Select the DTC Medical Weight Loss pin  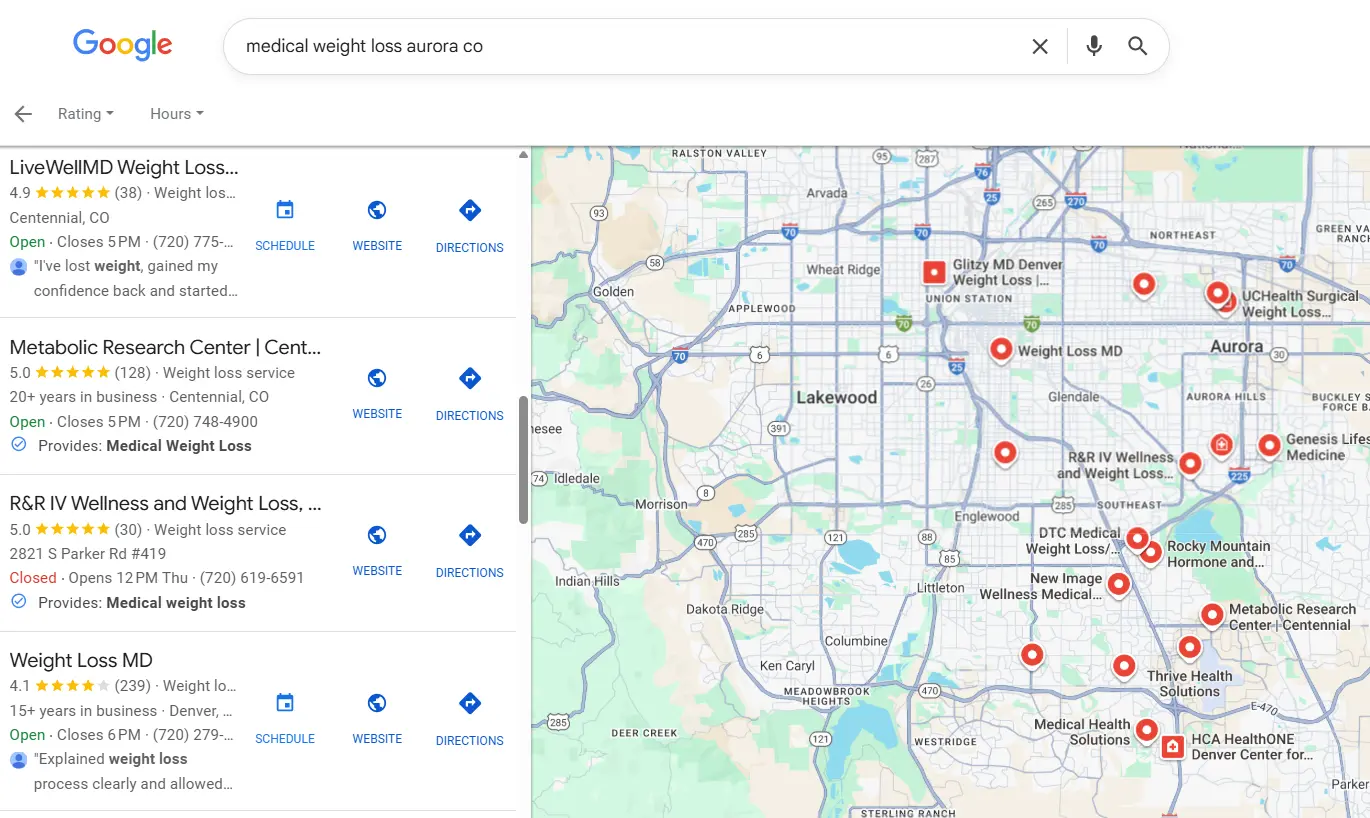[1136, 538]
